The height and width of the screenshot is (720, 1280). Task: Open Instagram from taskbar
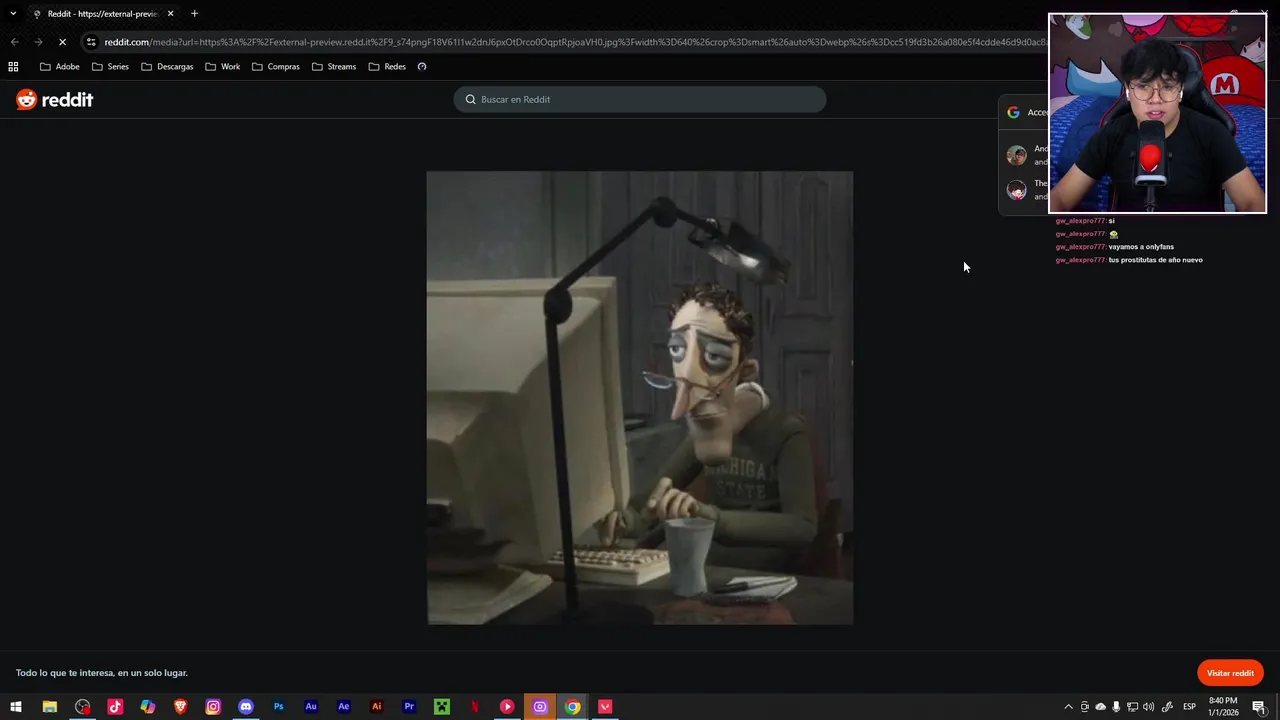(x=213, y=707)
